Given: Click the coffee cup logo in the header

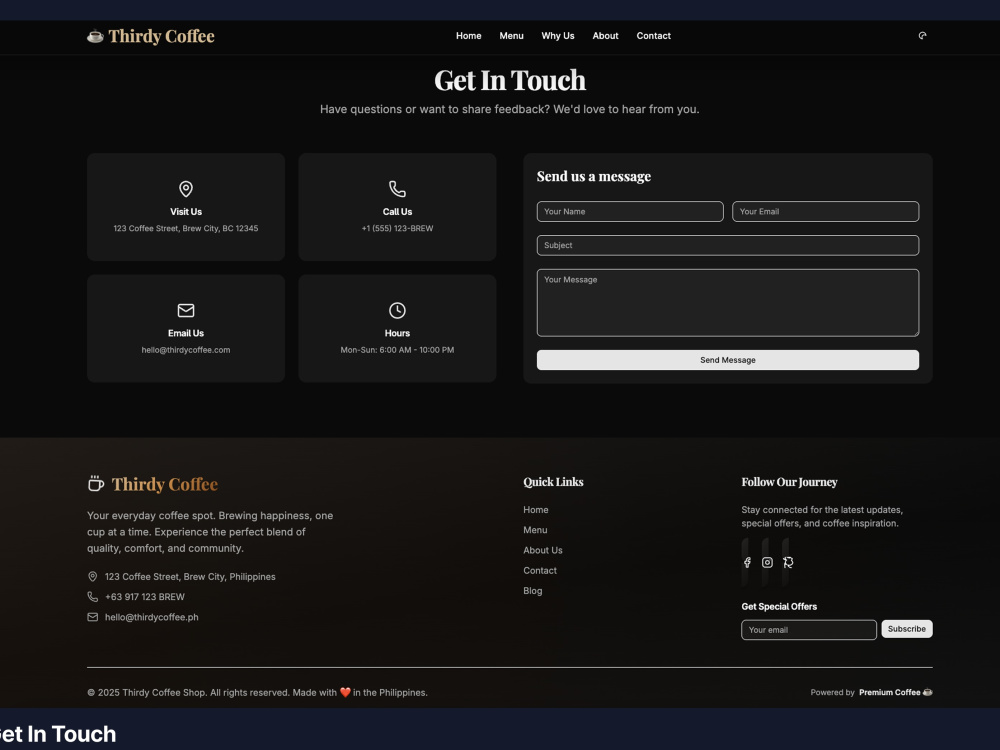Looking at the screenshot, I should click(95, 36).
